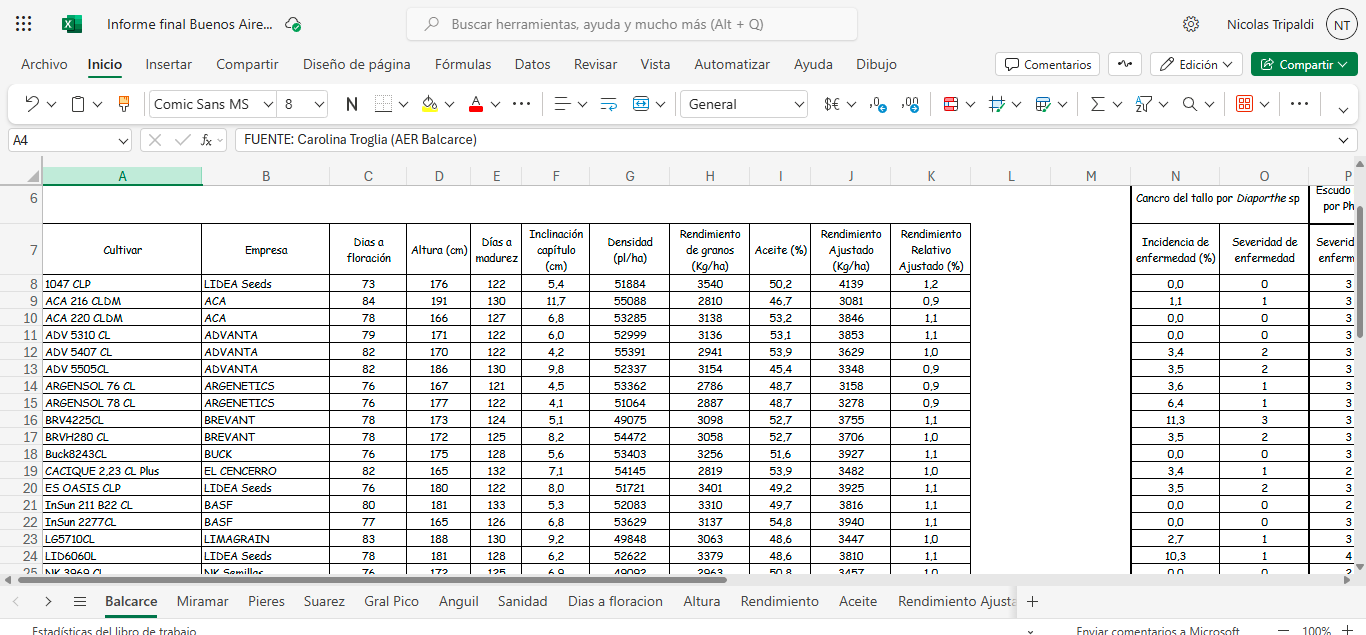
Task: Expand the borders dropdown arrow
Action: [403, 104]
